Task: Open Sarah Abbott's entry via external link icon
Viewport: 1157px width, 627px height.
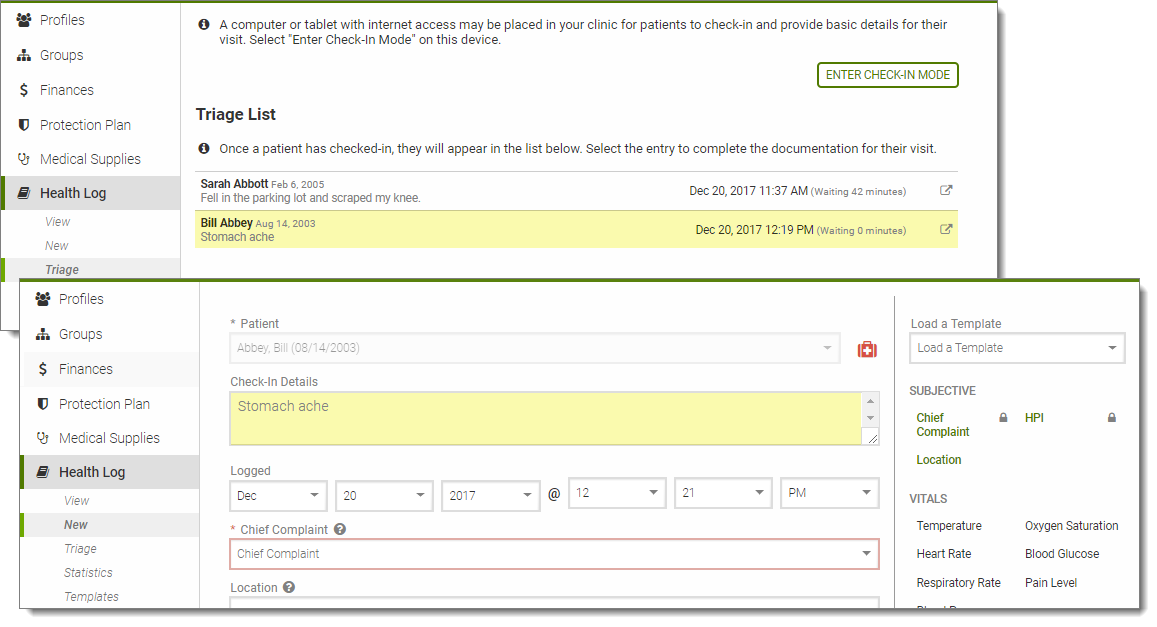Action: pyautogui.click(x=946, y=190)
